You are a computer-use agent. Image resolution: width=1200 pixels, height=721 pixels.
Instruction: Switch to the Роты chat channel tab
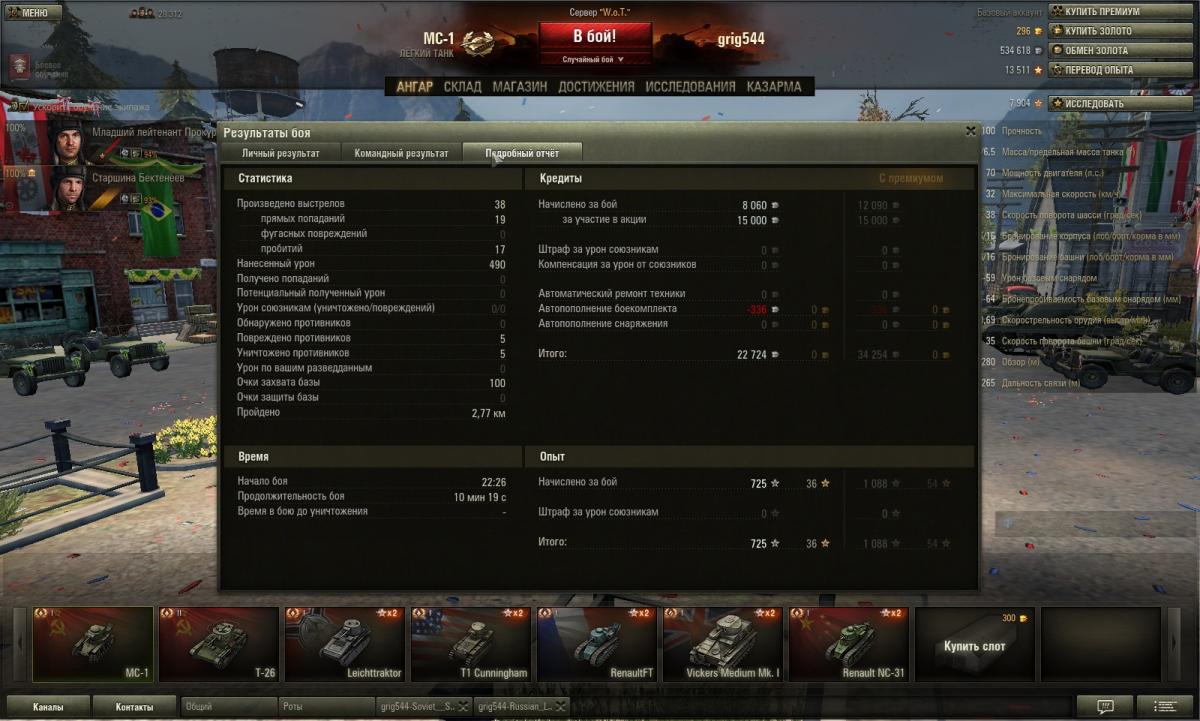(326, 706)
